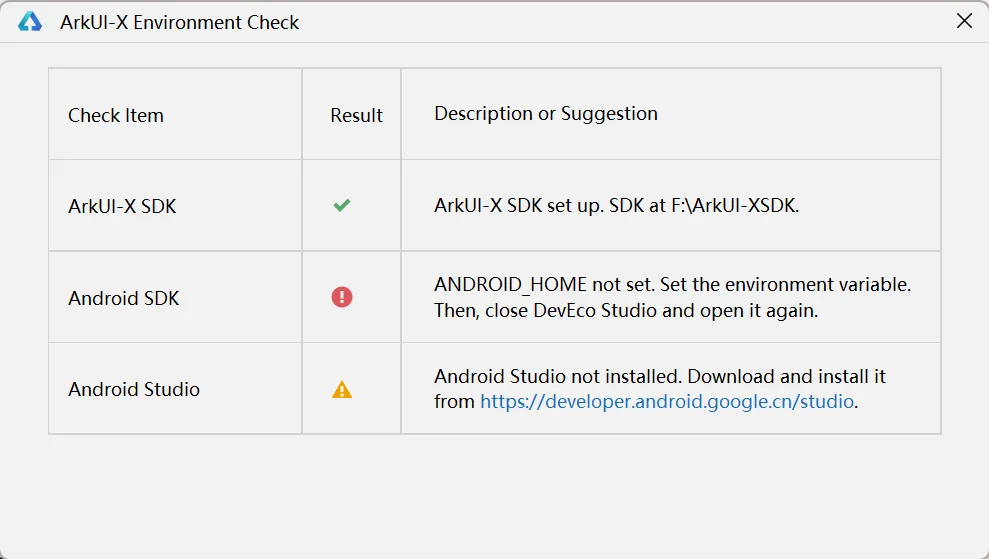Close the ArkUI-X Environment Check dialog

[964, 21]
